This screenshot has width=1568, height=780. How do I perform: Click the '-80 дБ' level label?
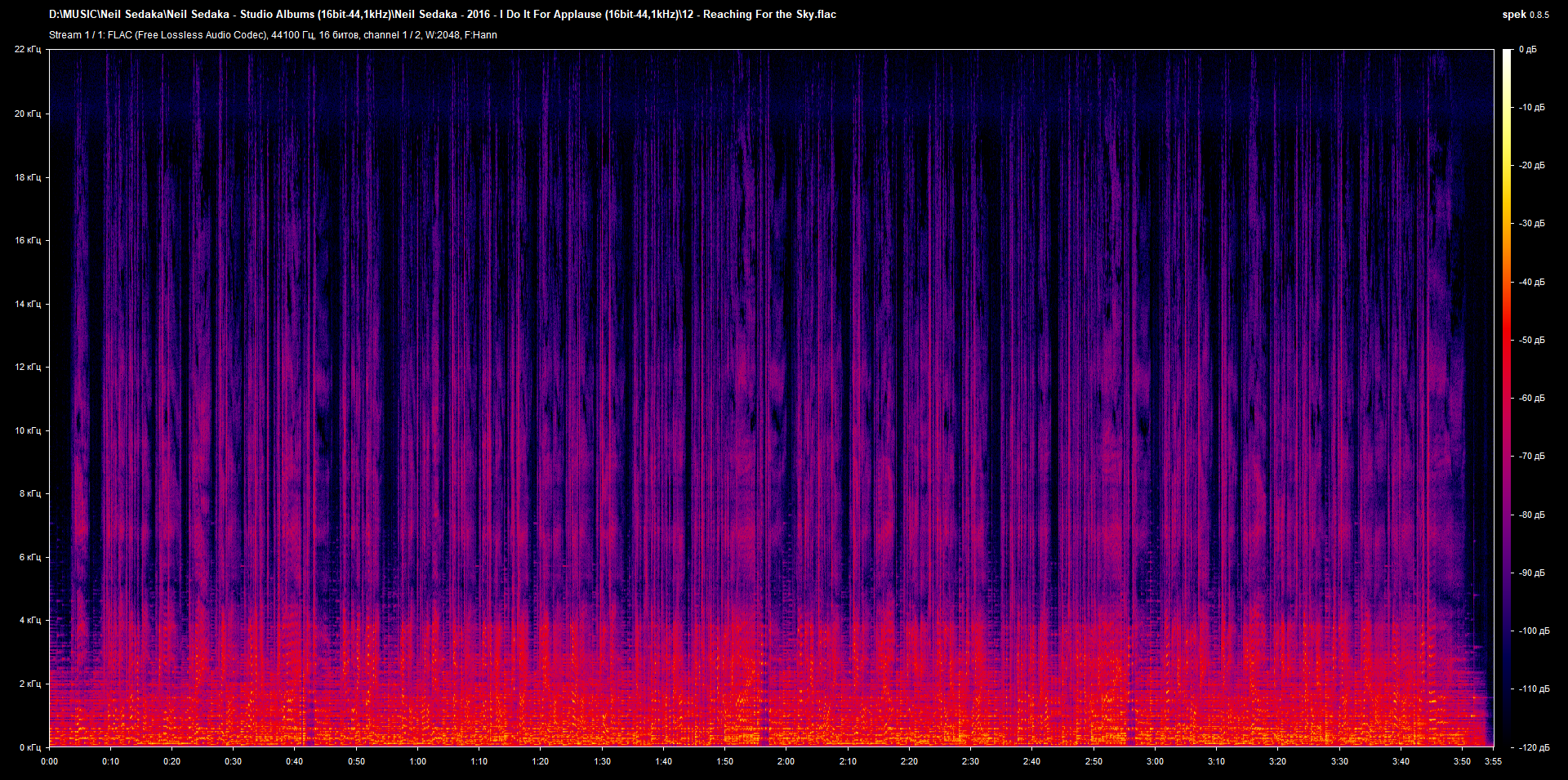click(x=1531, y=515)
